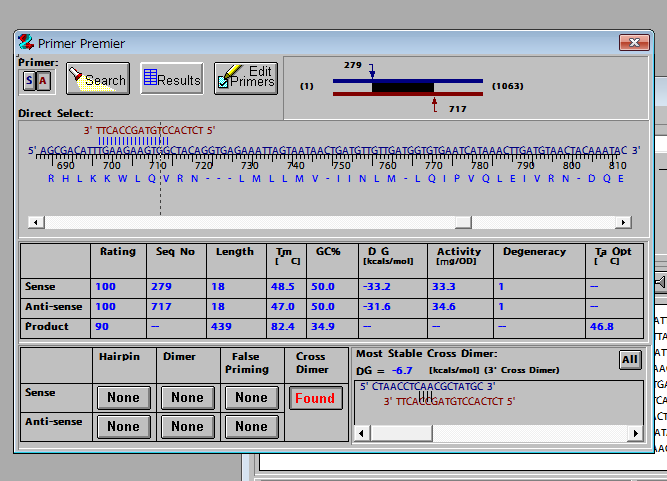
Task: Open the primer Search tool
Action: (x=97, y=79)
